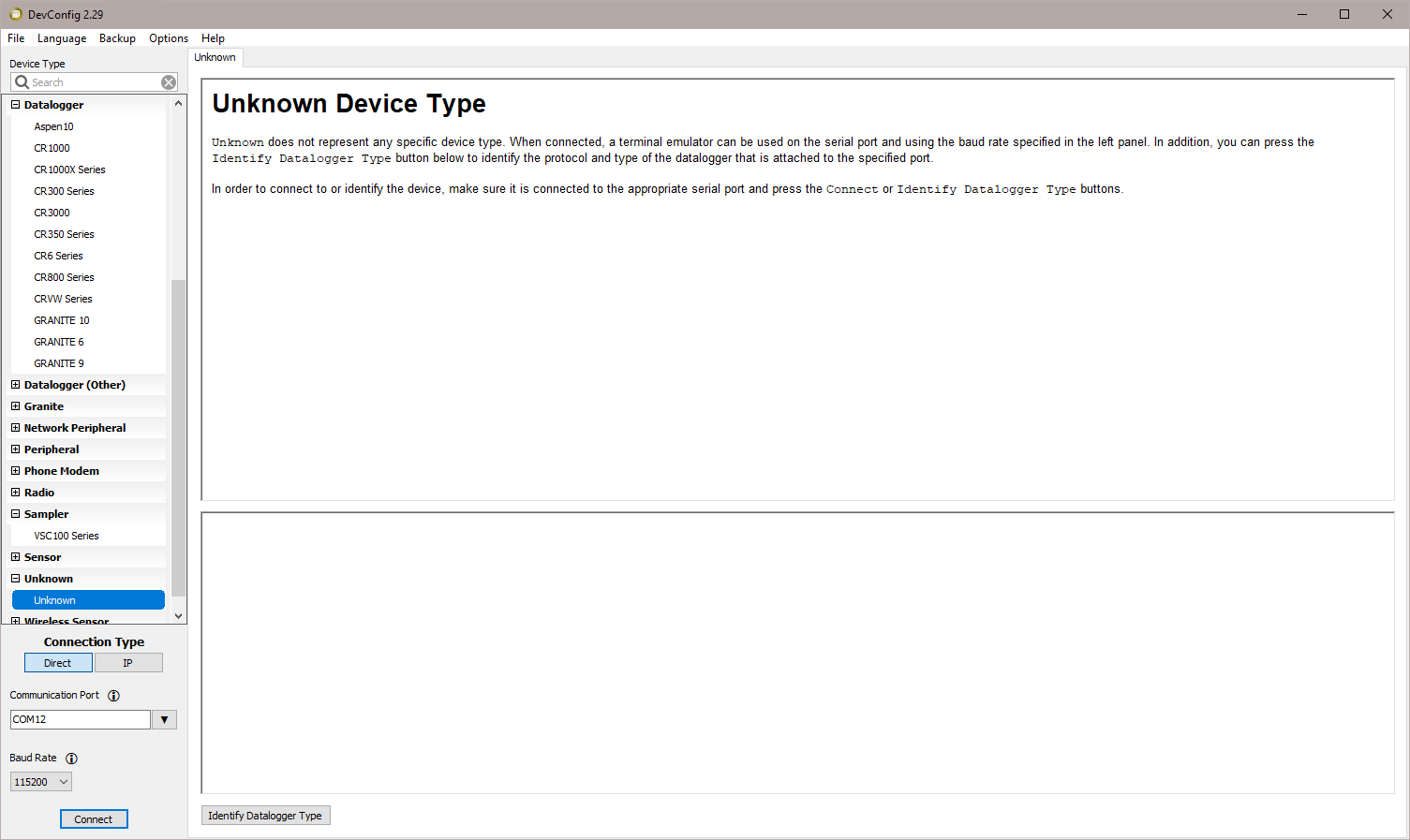Click inside the COM12 port input field

point(80,719)
